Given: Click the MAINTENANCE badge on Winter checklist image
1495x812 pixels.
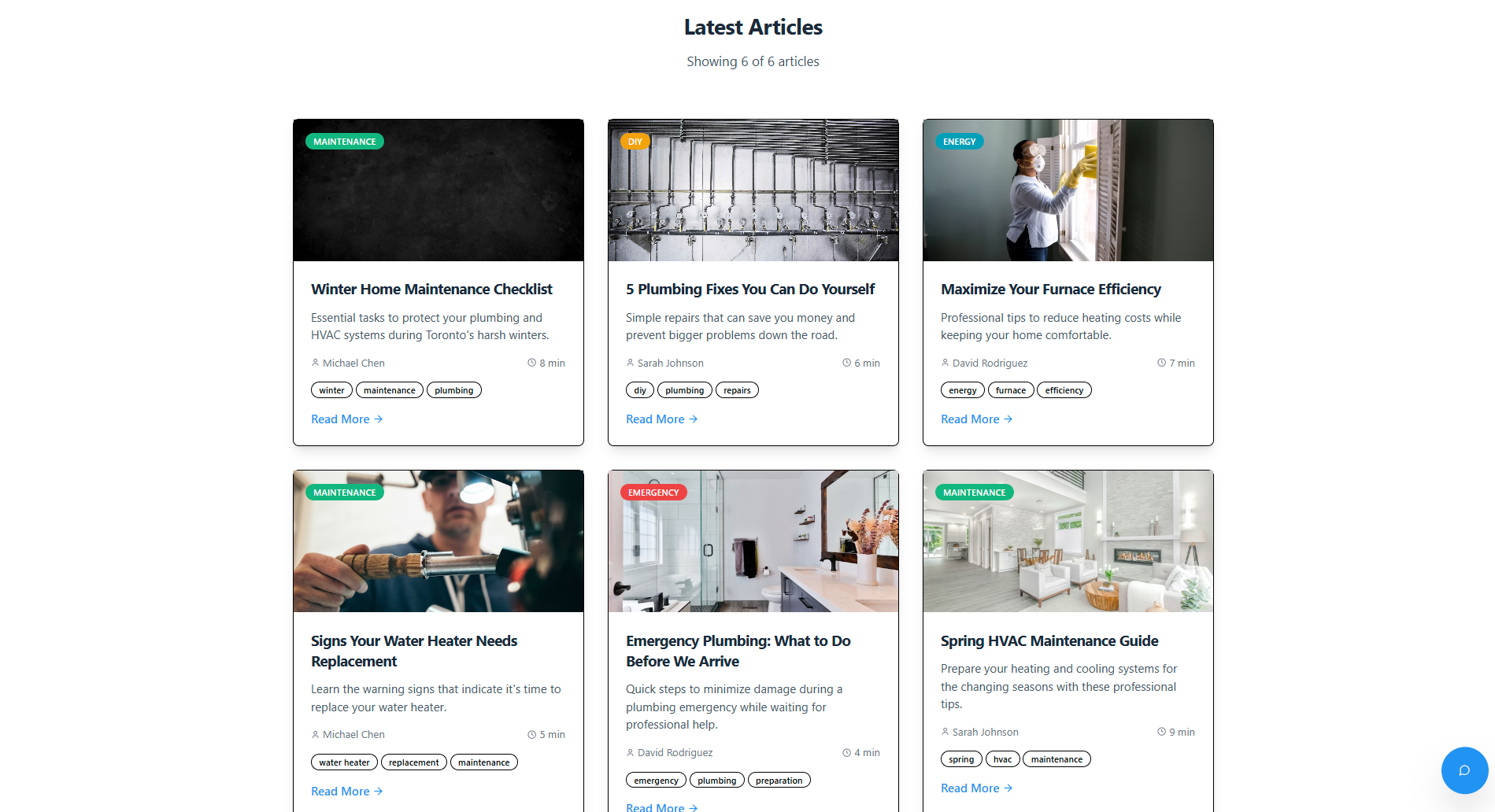Looking at the screenshot, I should point(344,142).
